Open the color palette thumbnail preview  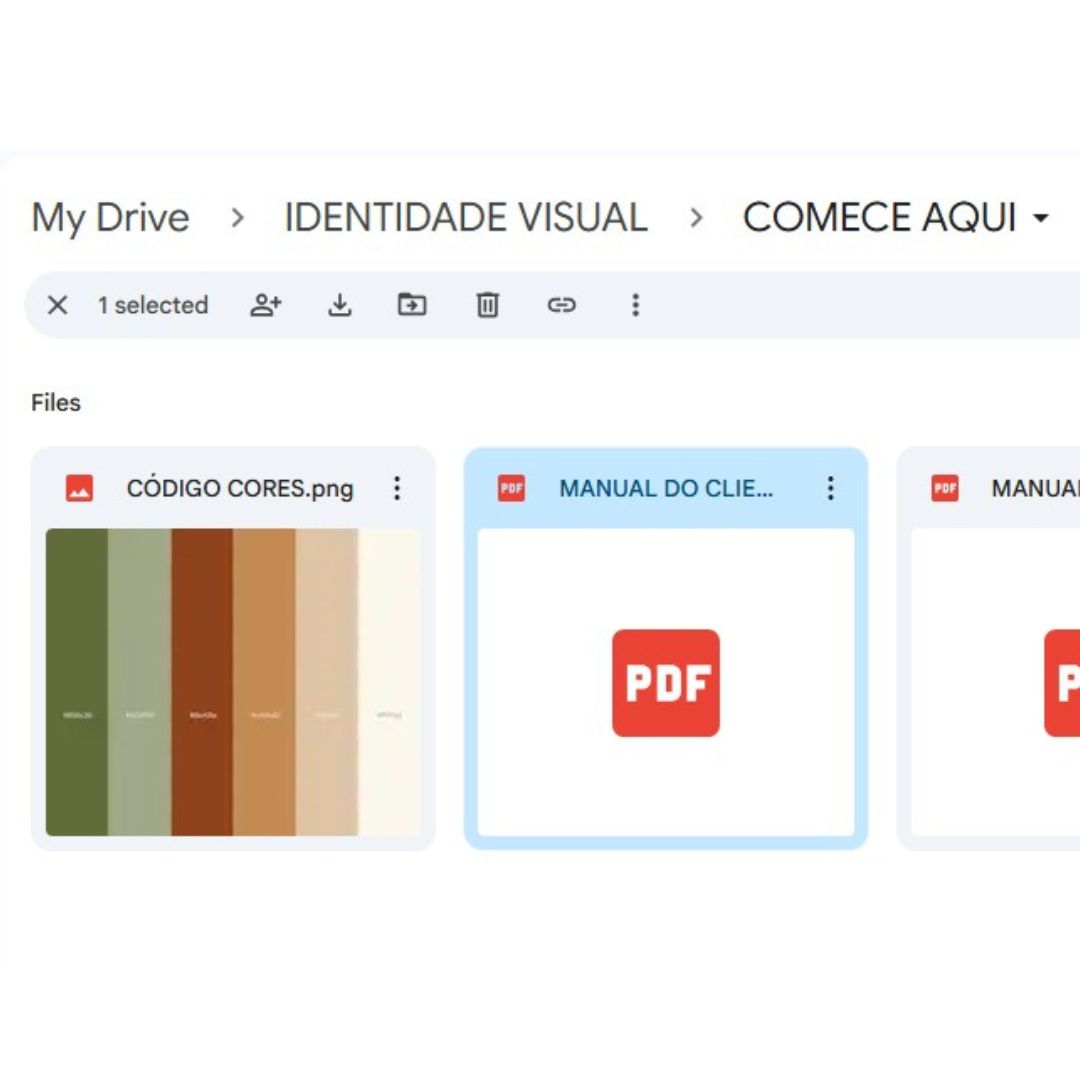233,682
